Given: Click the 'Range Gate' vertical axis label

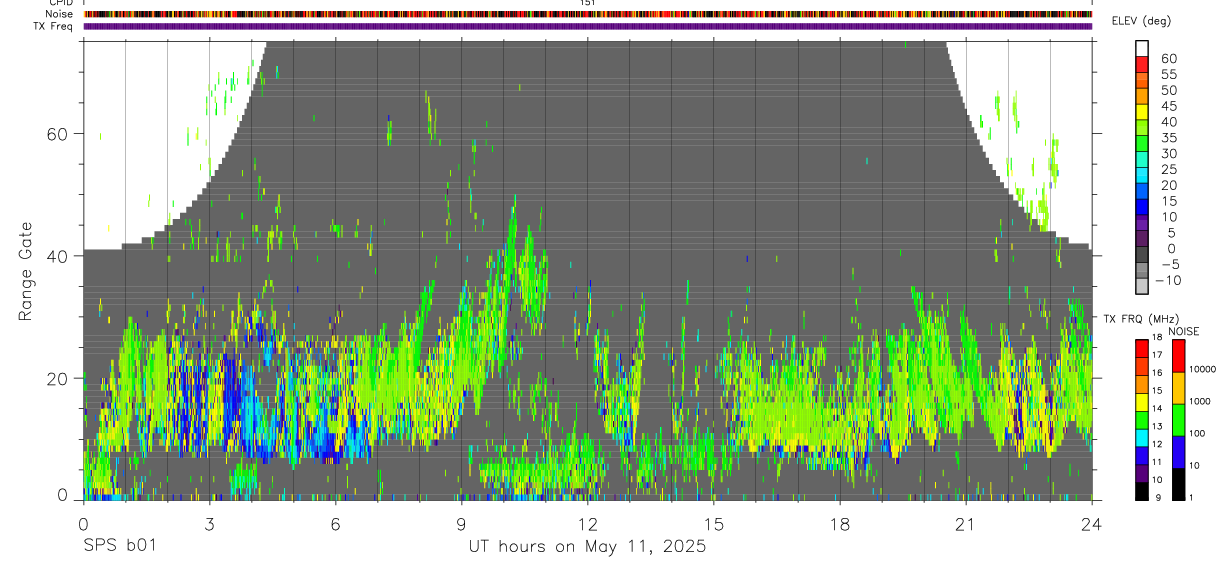Looking at the screenshot, I should pyautogui.click(x=26, y=271).
